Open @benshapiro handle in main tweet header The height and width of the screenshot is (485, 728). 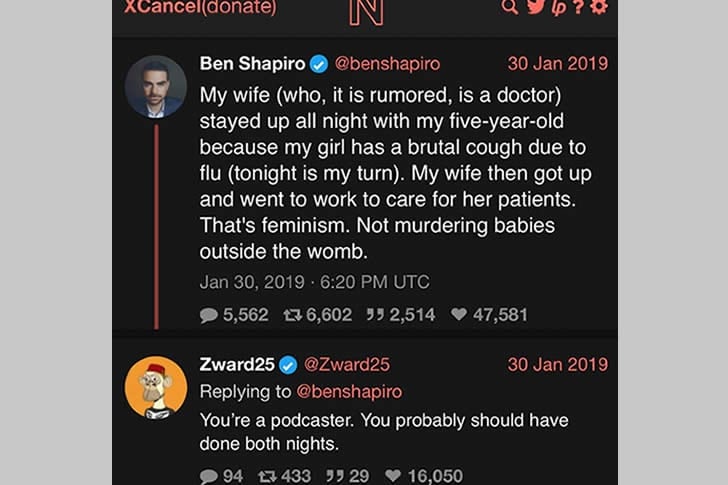tap(386, 63)
